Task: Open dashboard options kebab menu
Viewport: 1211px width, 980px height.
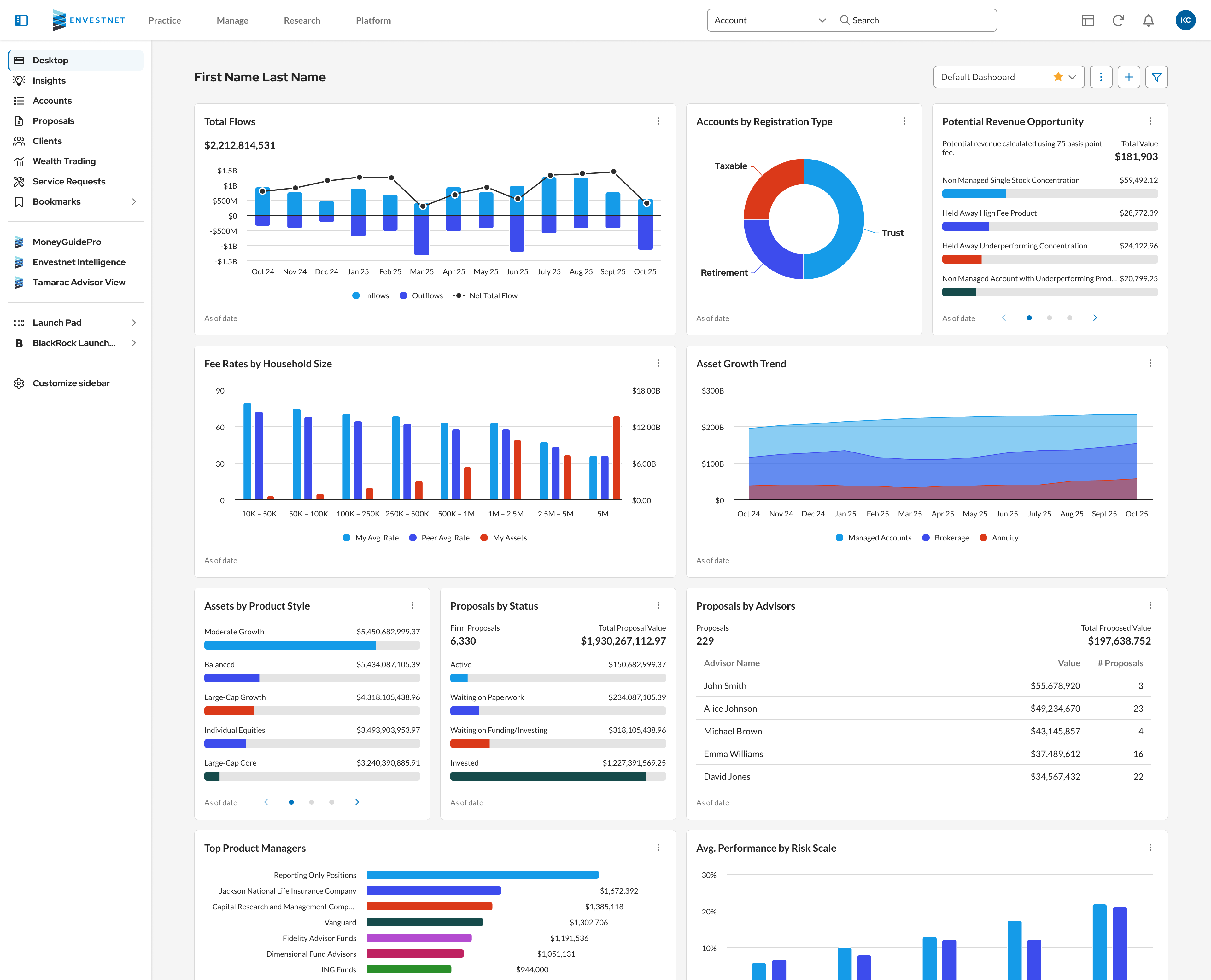Action: coord(1100,77)
